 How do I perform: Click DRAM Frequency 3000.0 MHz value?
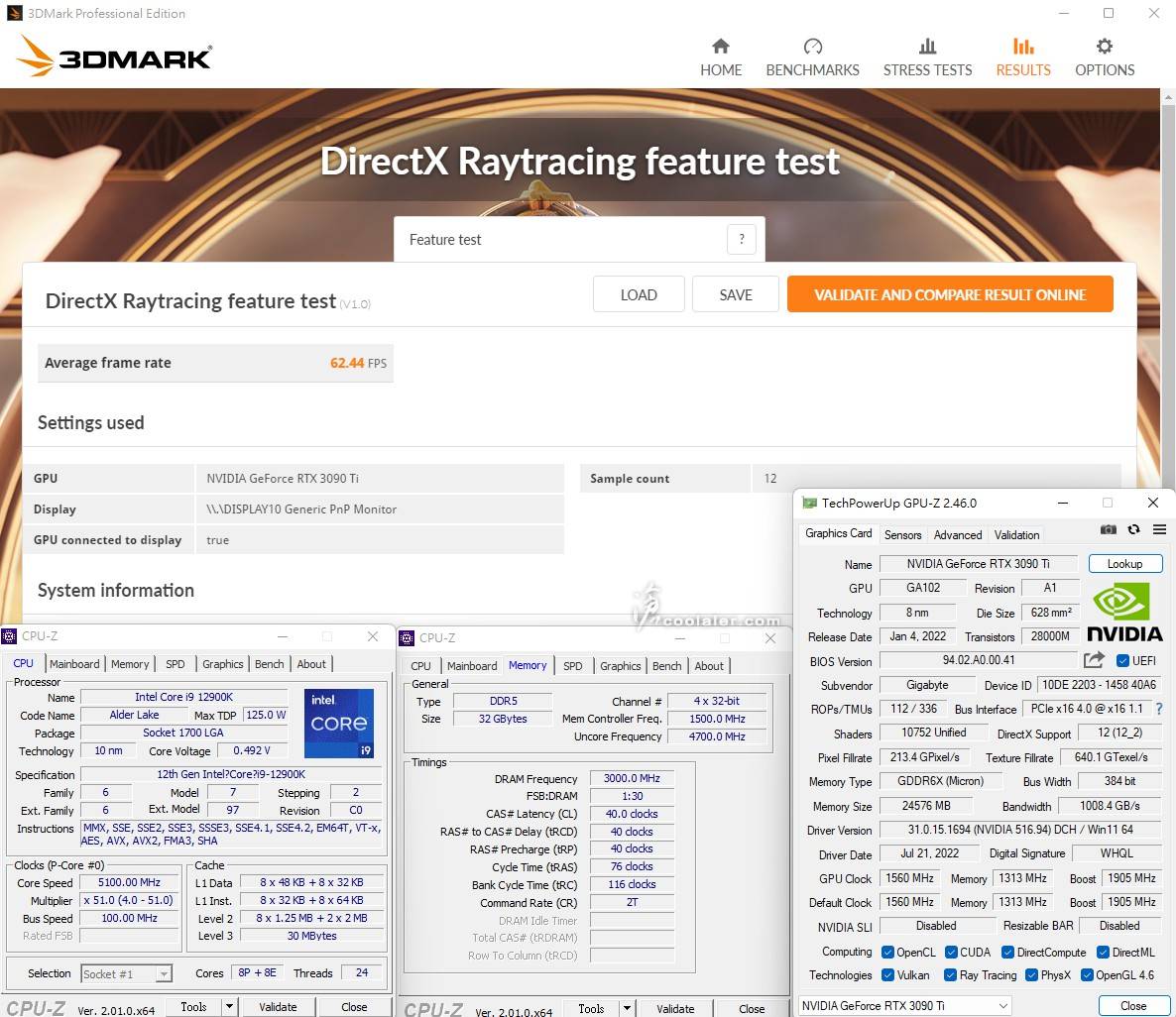click(x=632, y=778)
